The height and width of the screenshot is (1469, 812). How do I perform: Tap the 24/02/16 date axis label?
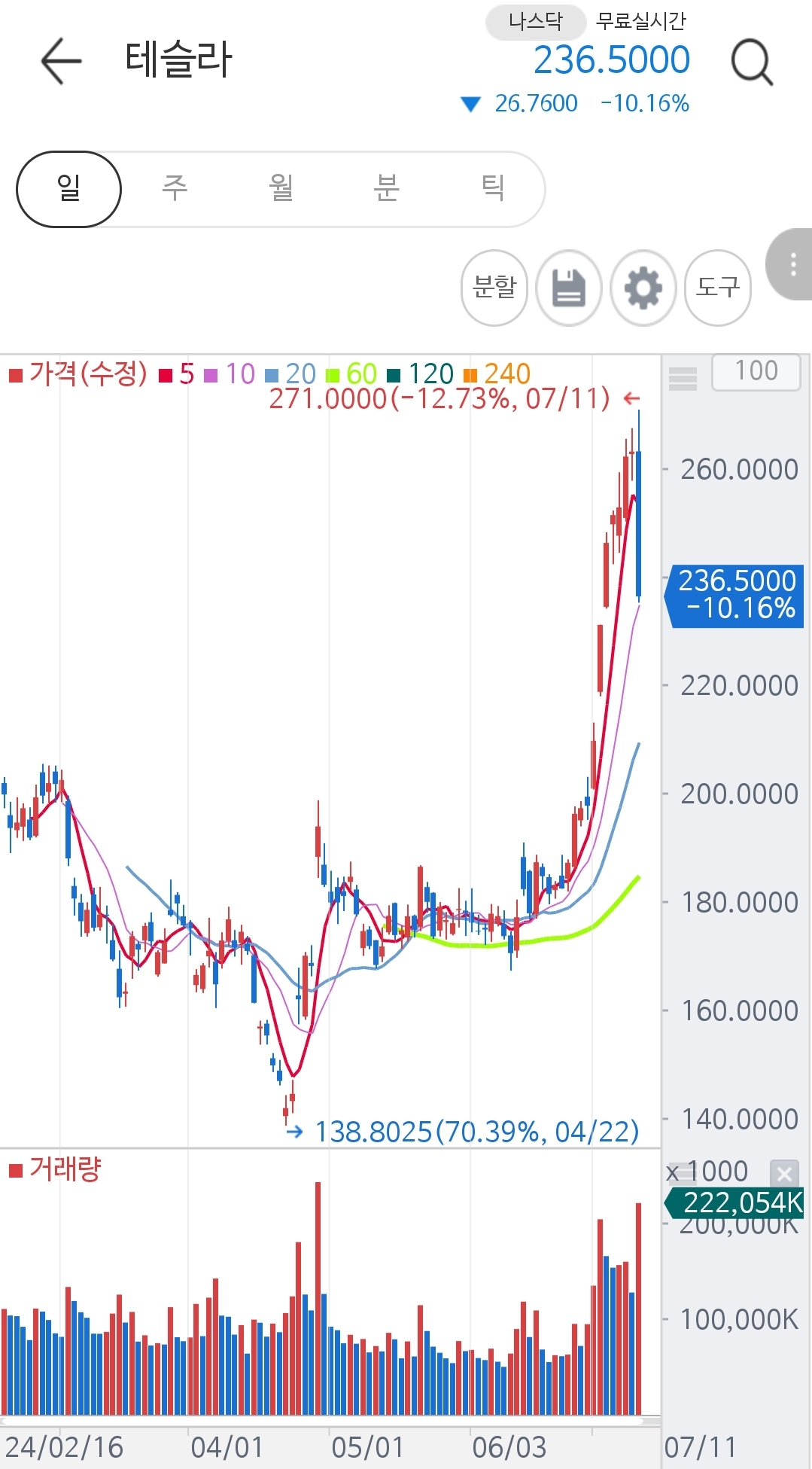[63, 1447]
